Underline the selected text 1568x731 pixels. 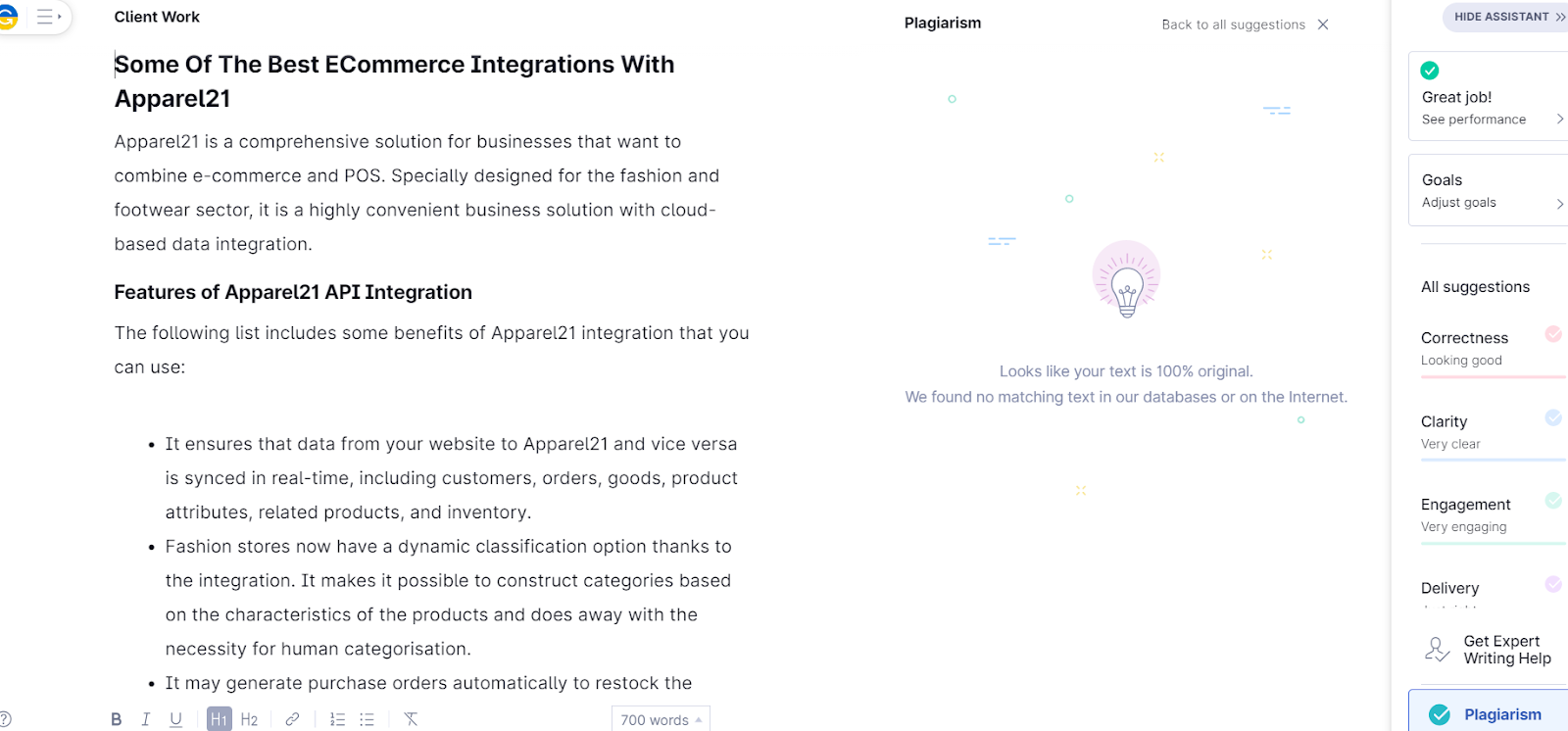pyautogui.click(x=176, y=719)
